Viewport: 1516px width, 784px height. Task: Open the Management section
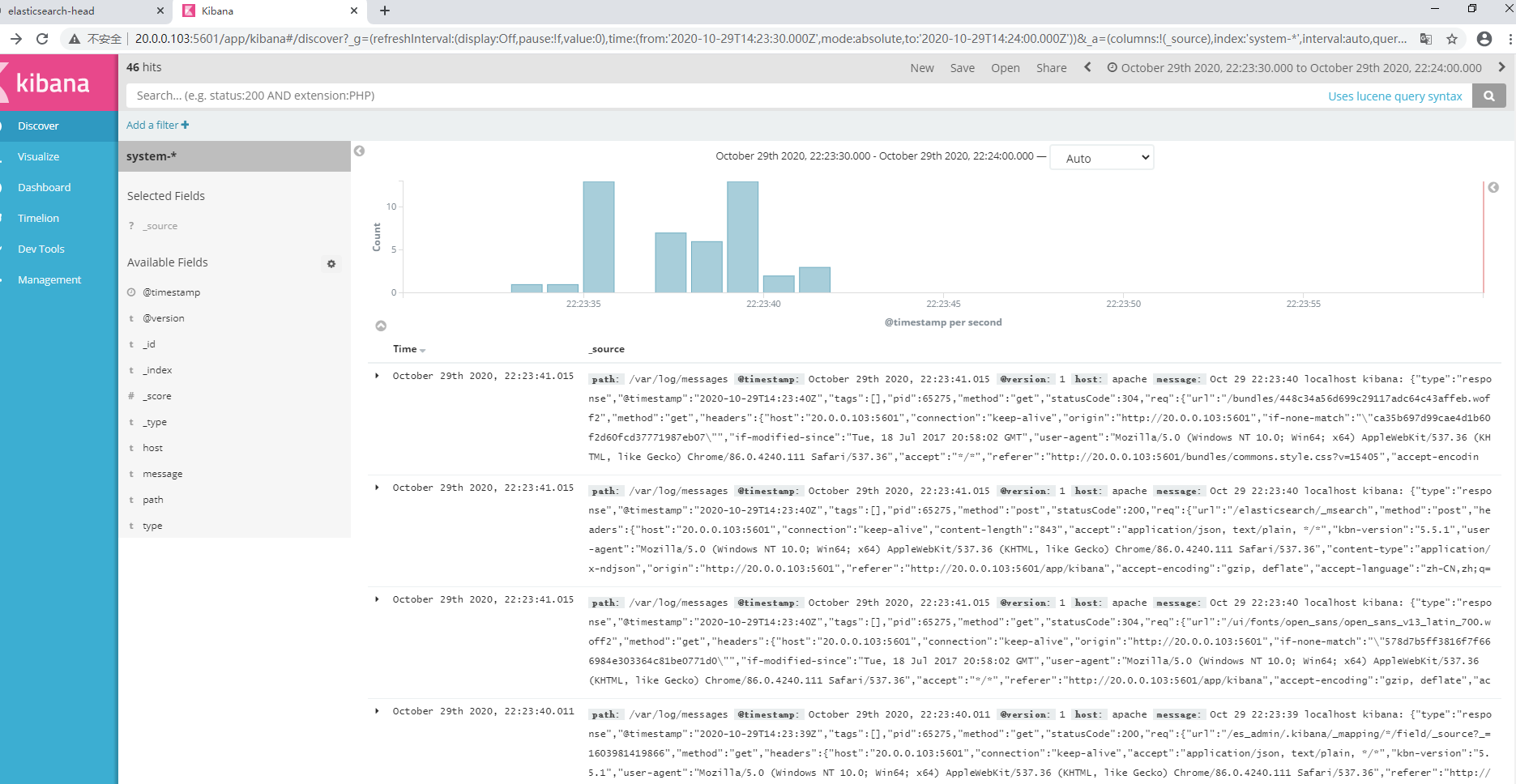coord(49,279)
